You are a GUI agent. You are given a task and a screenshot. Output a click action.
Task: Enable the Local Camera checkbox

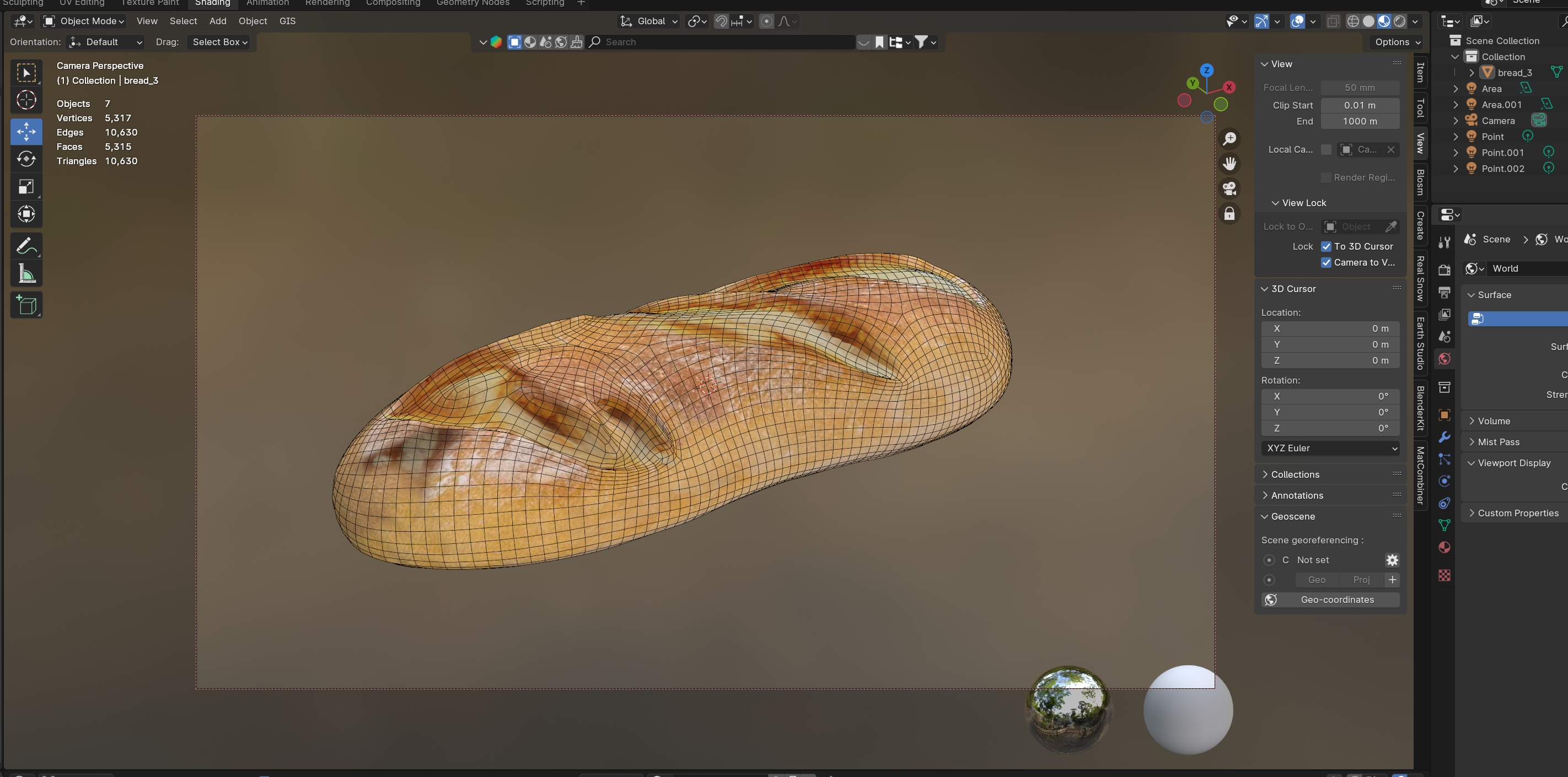[1326, 150]
